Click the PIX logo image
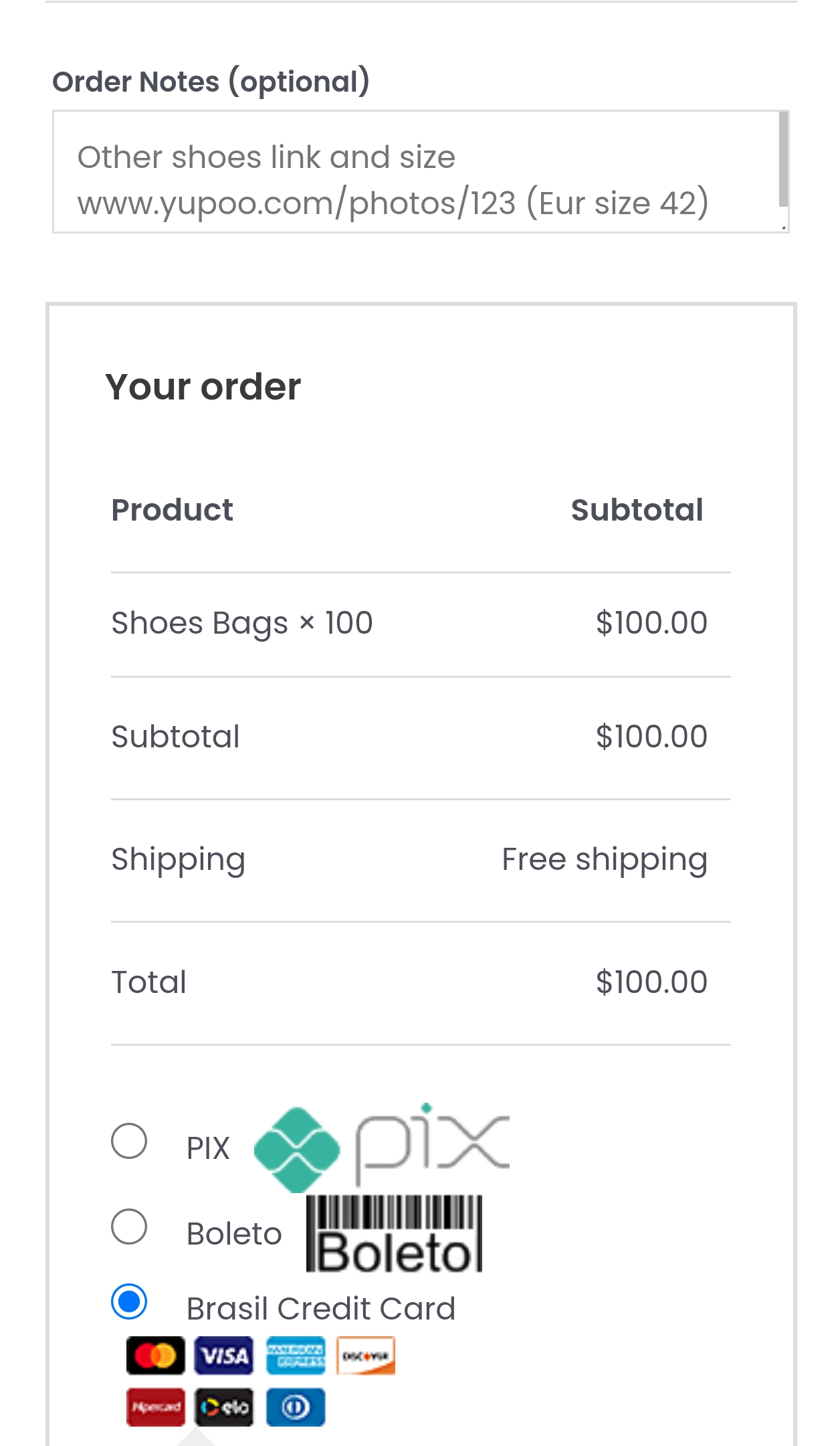 click(382, 1147)
